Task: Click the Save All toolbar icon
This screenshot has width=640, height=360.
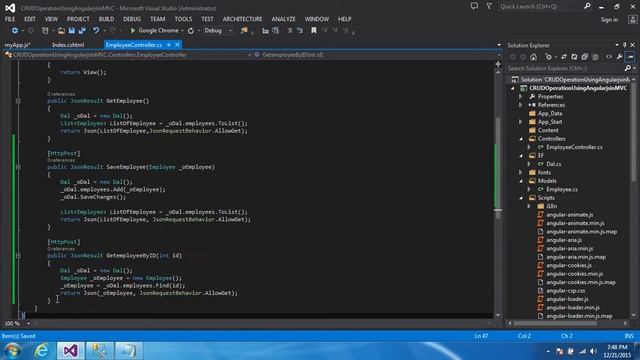Action: click(82, 31)
